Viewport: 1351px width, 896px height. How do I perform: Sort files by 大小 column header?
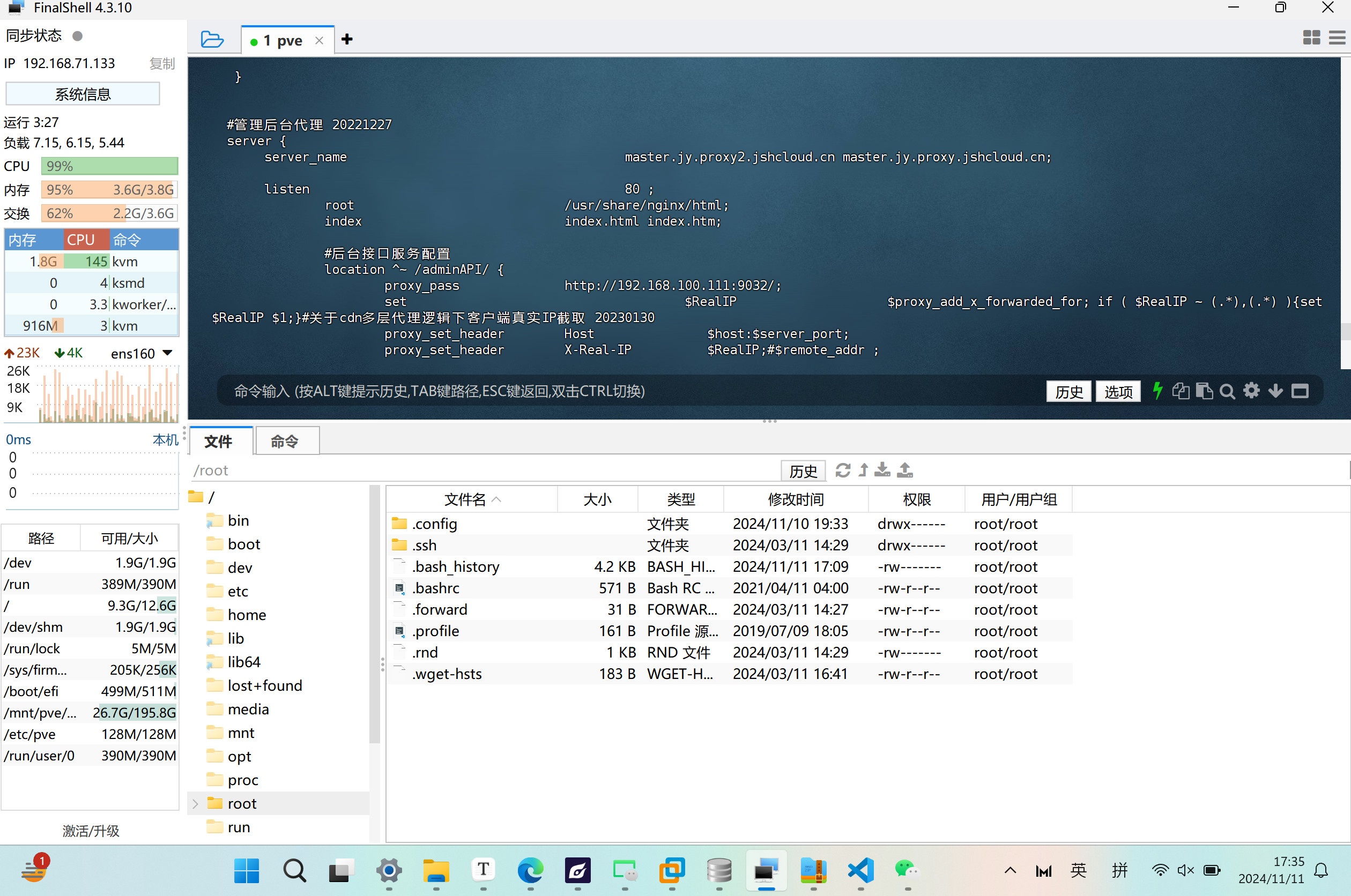click(x=598, y=499)
